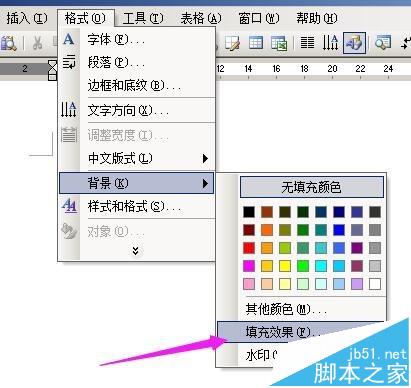
Task: Click the 无填充颜色 button
Action: pyautogui.click(x=312, y=187)
